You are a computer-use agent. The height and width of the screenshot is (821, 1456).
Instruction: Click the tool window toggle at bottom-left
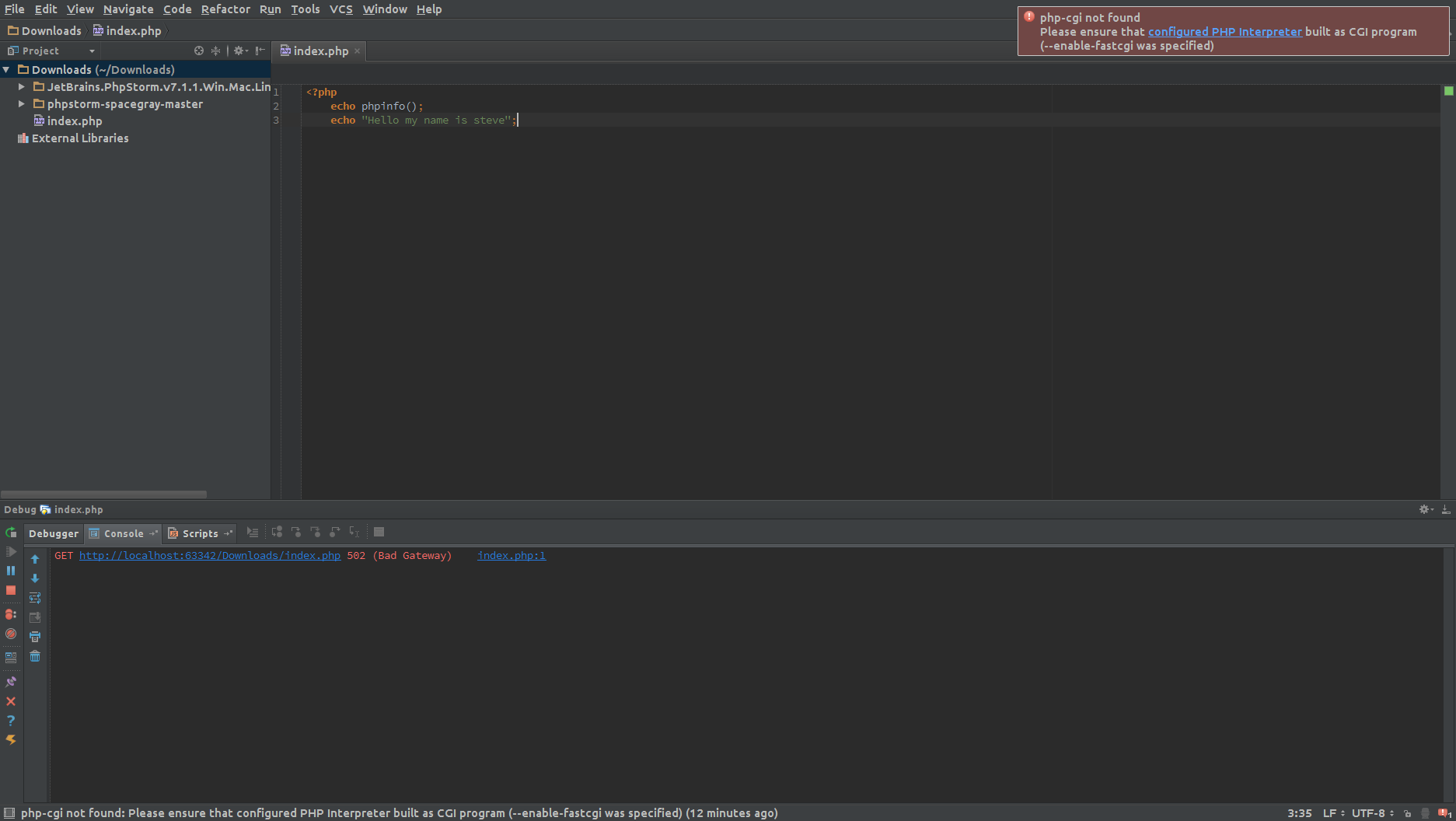9,813
